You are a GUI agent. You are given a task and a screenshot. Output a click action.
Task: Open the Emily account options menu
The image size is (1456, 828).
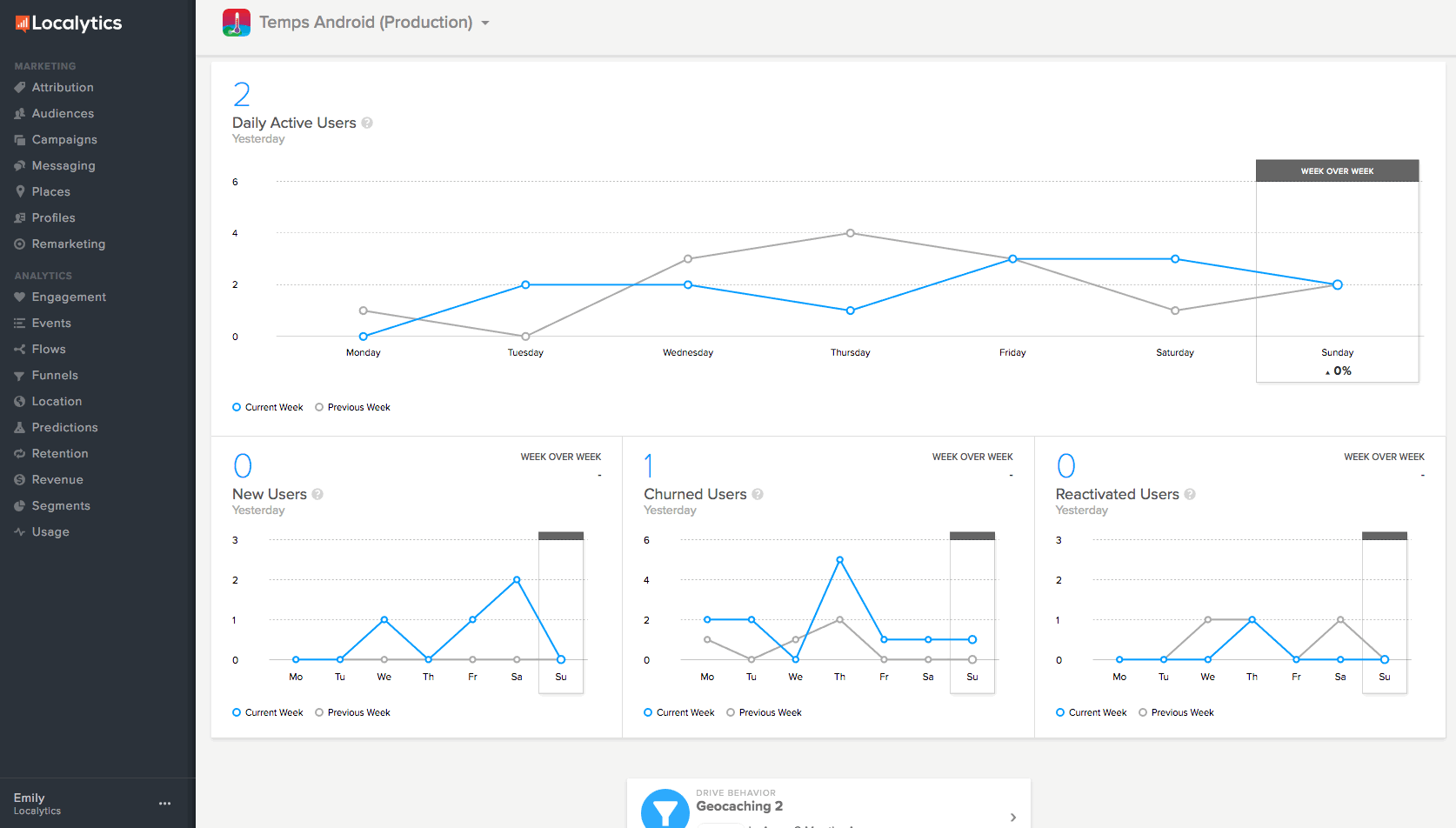[x=164, y=804]
